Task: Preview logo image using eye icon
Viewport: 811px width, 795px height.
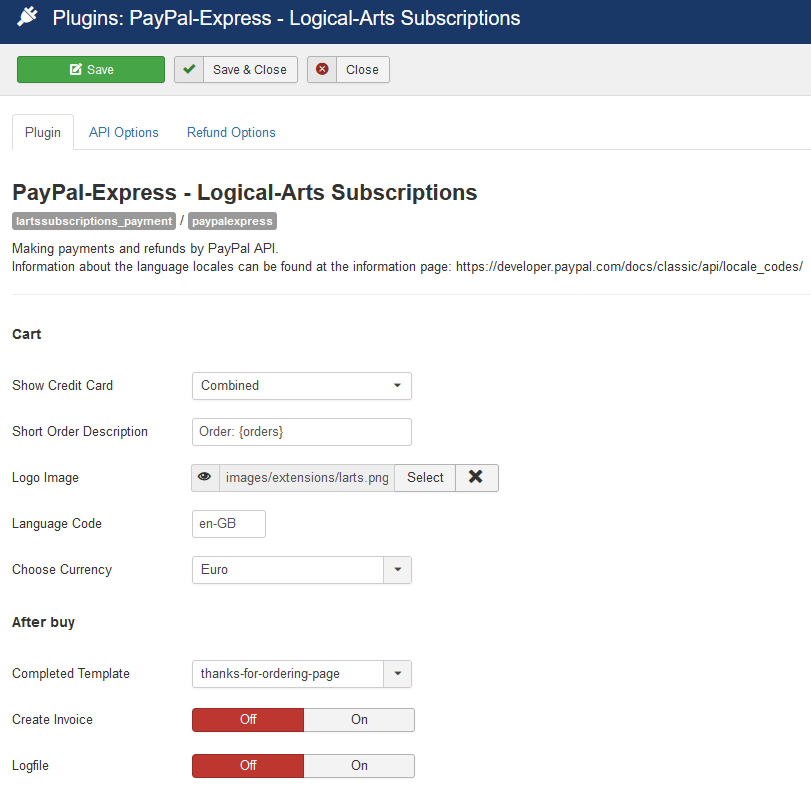Action: point(205,478)
